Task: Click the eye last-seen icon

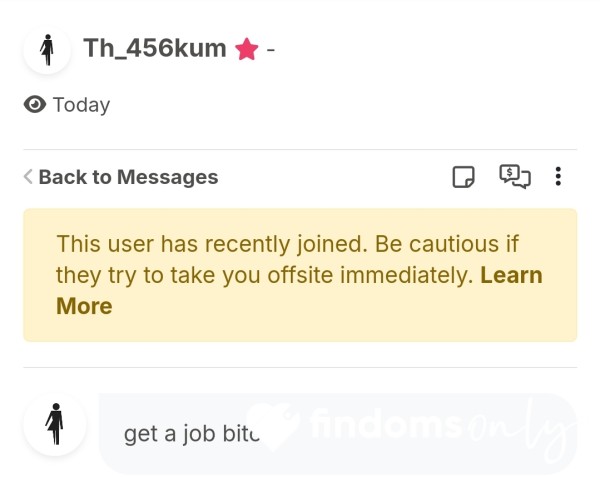Action: (35, 104)
